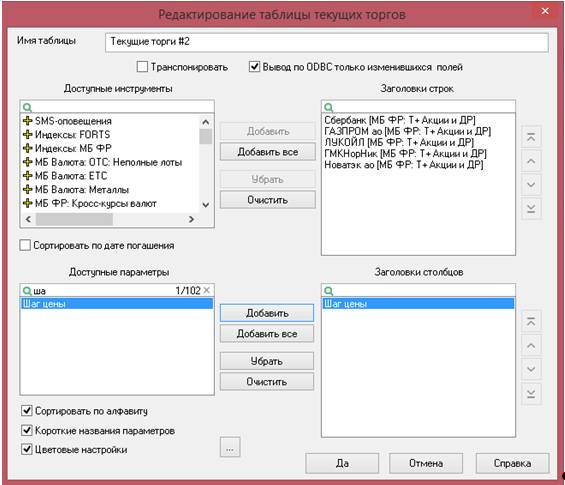Select Шаг цены in Доступные параметры list
The image size is (565, 485).
(x=117, y=303)
